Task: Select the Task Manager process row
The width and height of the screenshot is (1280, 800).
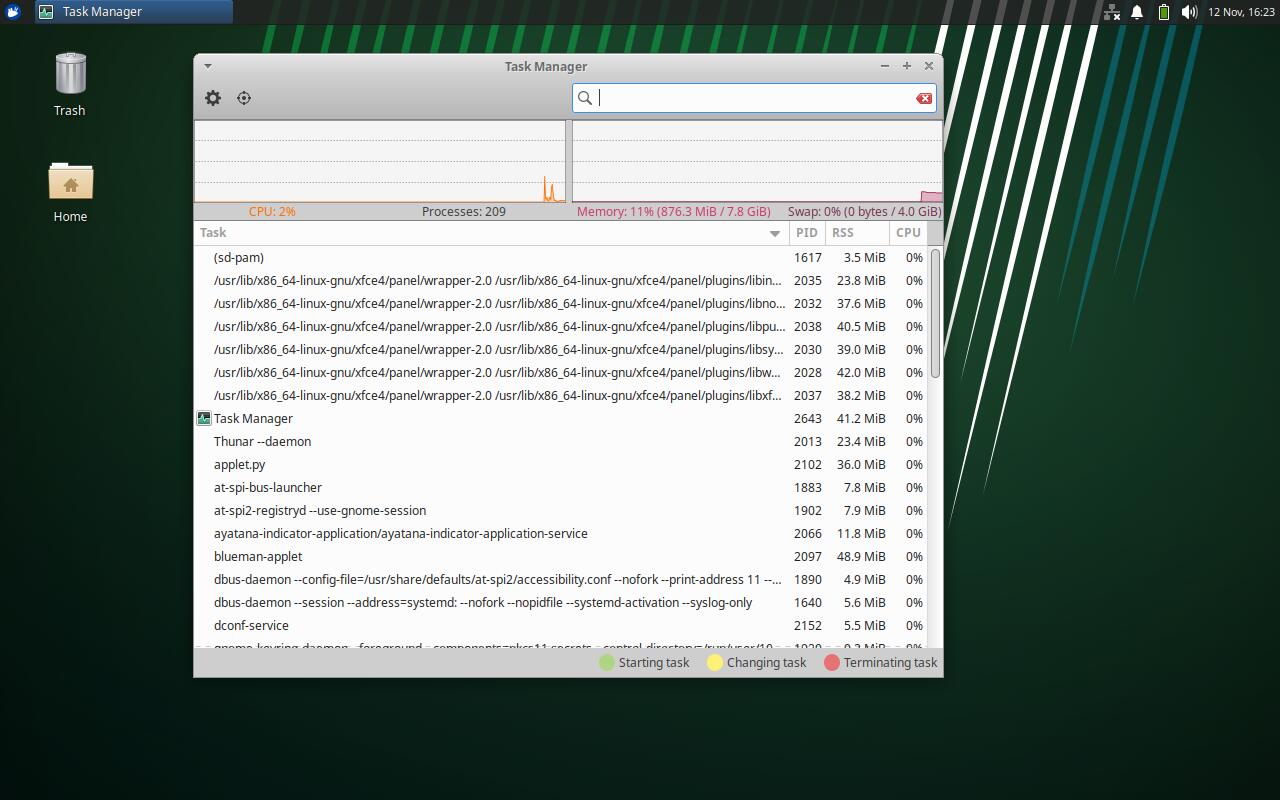Action: [x=561, y=419]
